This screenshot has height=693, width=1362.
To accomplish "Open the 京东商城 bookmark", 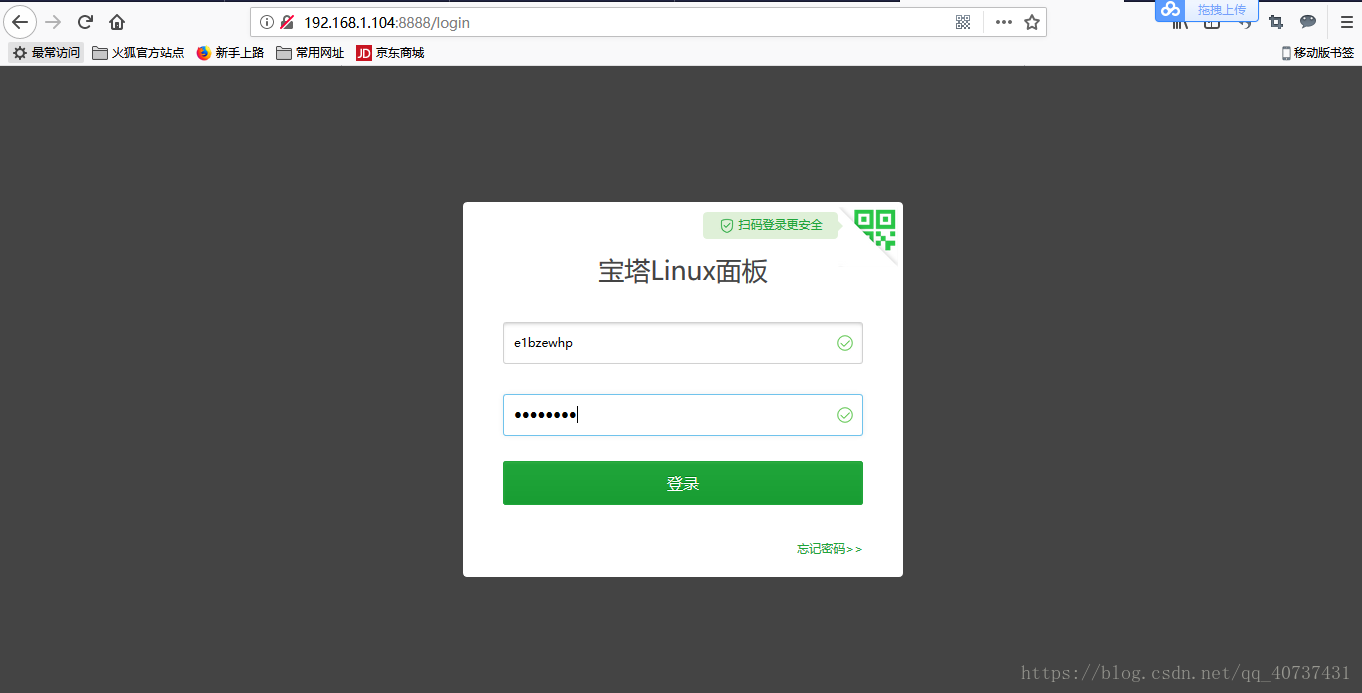I will tap(390, 53).
